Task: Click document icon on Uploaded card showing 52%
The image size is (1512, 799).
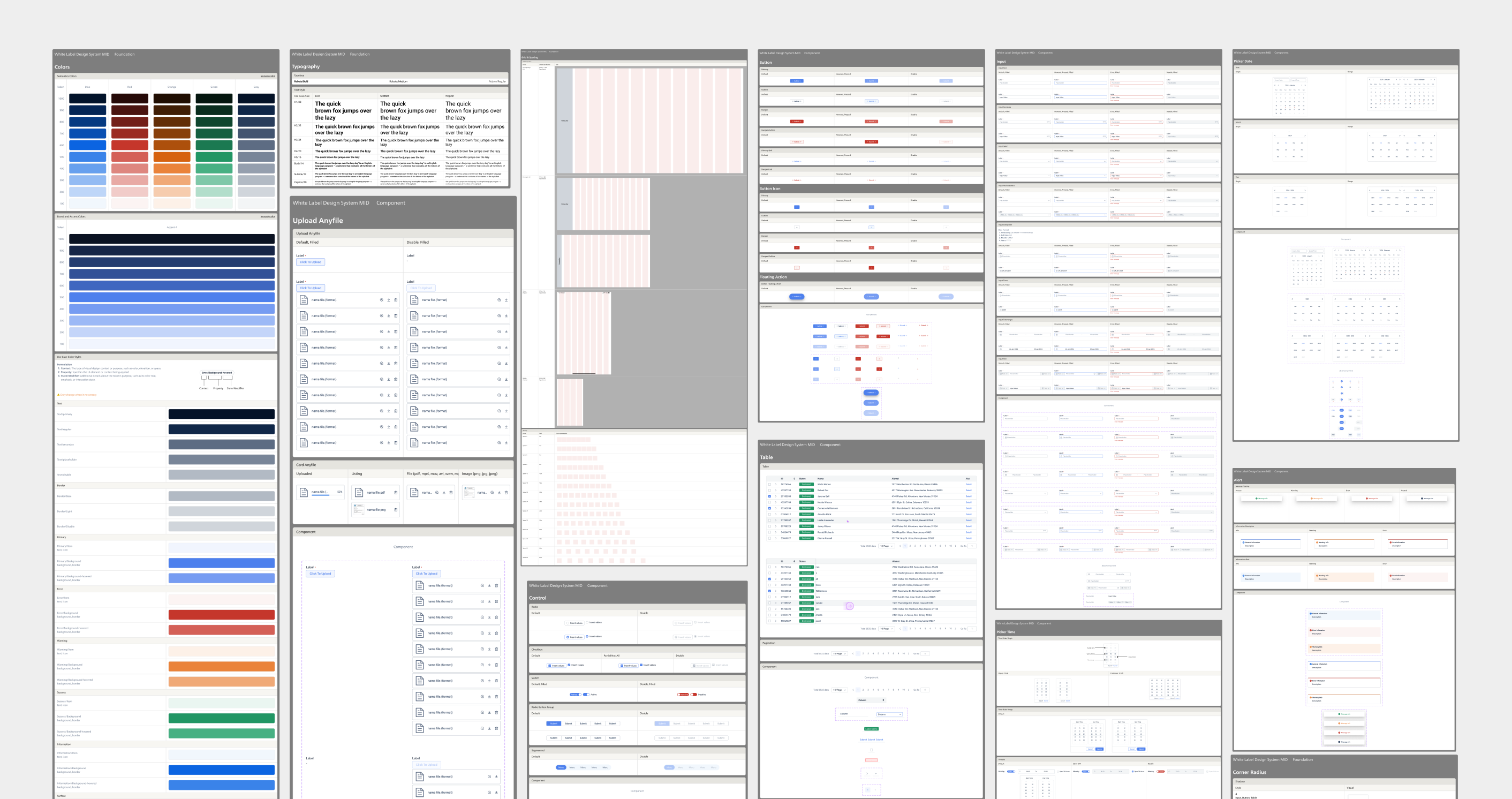Action: (x=304, y=493)
